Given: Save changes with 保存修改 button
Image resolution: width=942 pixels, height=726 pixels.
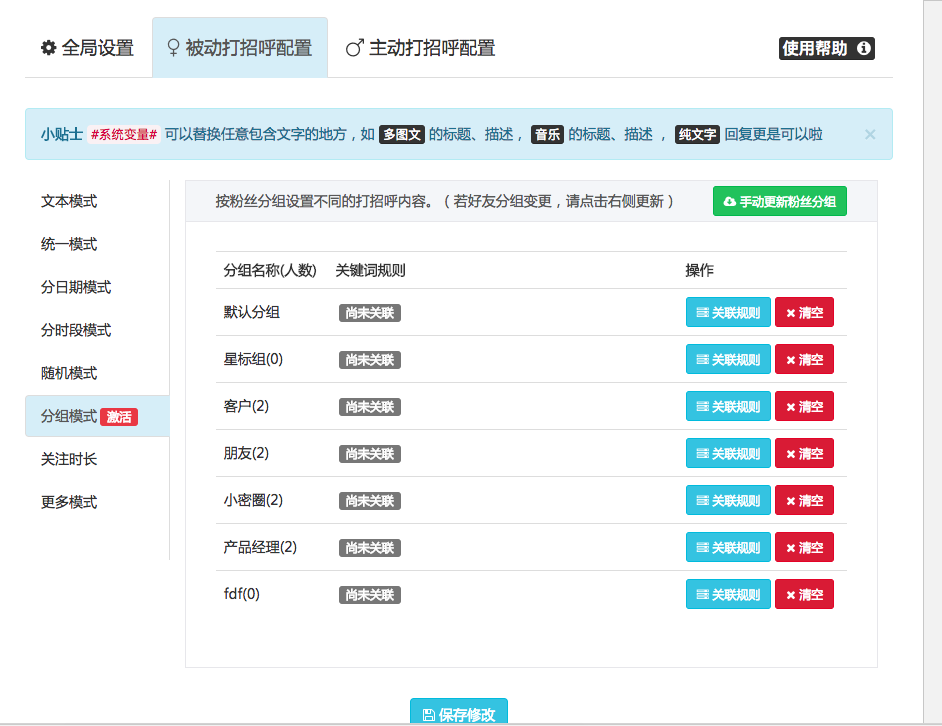Looking at the screenshot, I should pyautogui.click(x=459, y=712).
